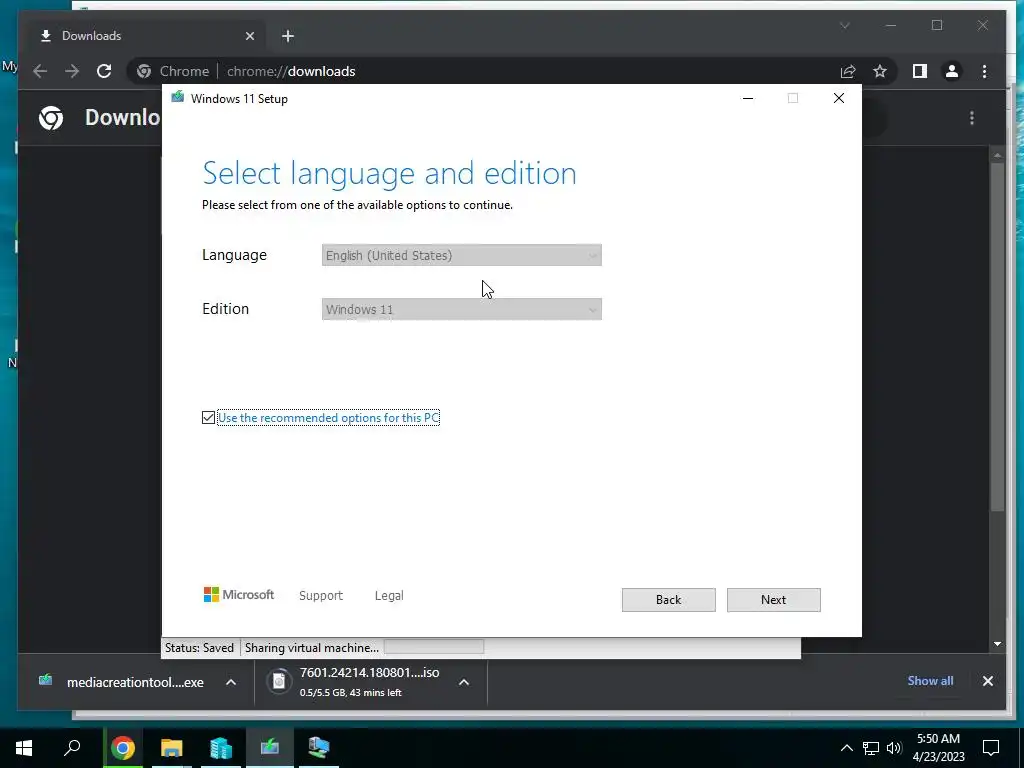Open the Support link in Setup

[x=321, y=596]
